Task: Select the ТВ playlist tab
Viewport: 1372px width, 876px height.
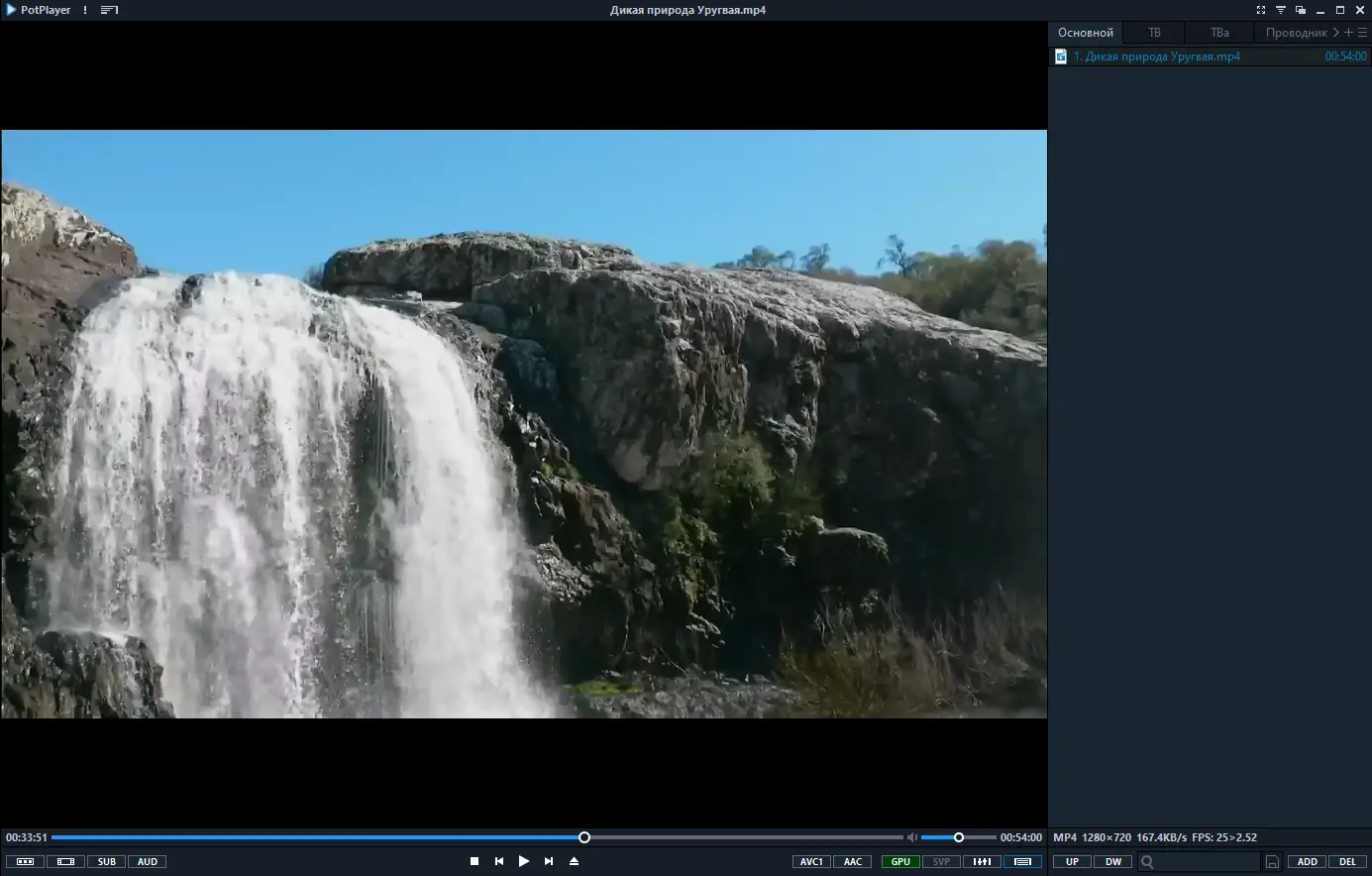Action: (x=1154, y=33)
